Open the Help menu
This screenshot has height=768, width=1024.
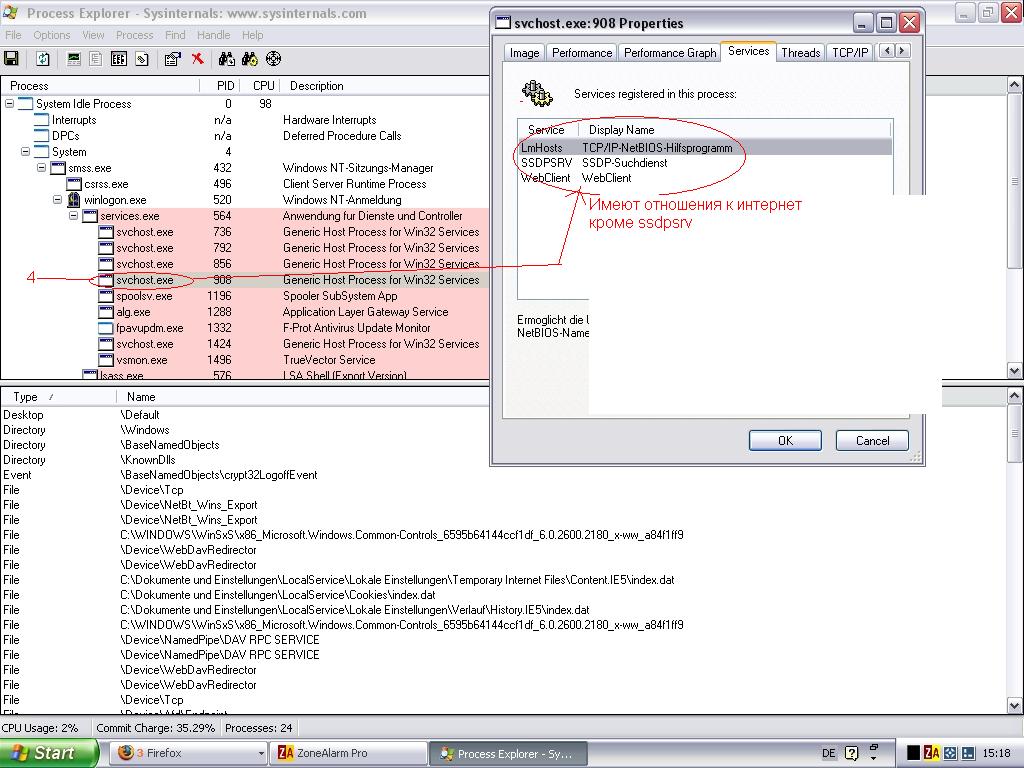coord(253,35)
